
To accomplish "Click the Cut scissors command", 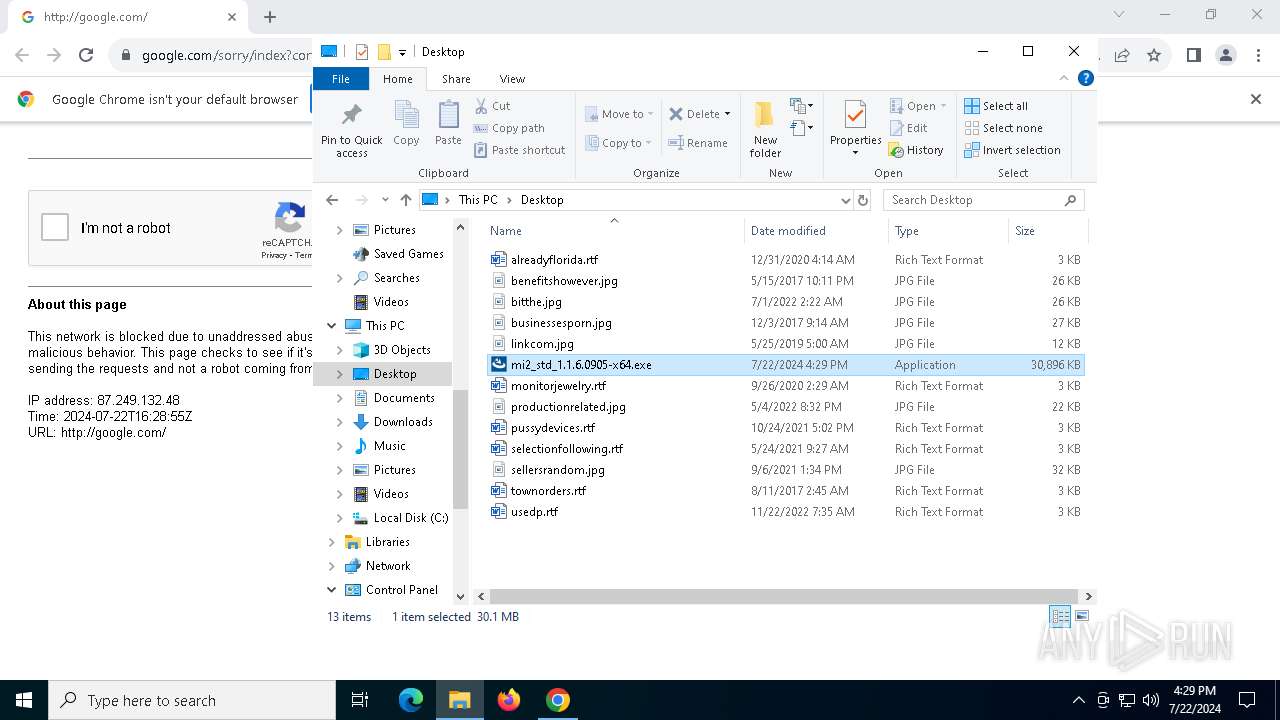I will pyautogui.click(x=493, y=106).
